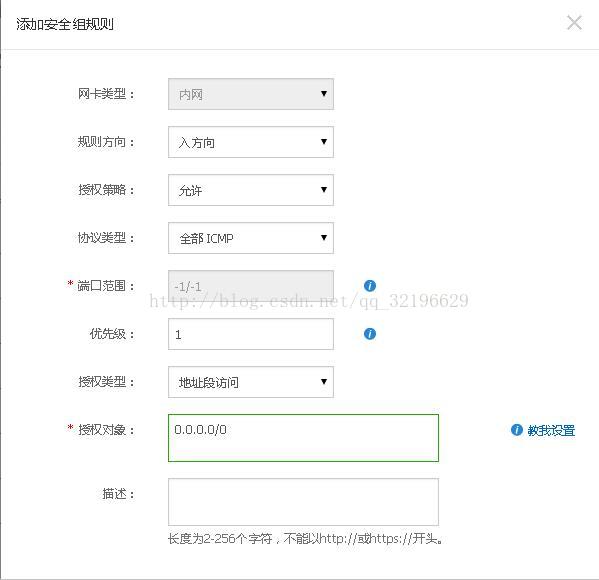The width and height of the screenshot is (599, 580).
Task: Click the info icon beside 教我设置
Action: pyautogui.click(x=516, y=430)
